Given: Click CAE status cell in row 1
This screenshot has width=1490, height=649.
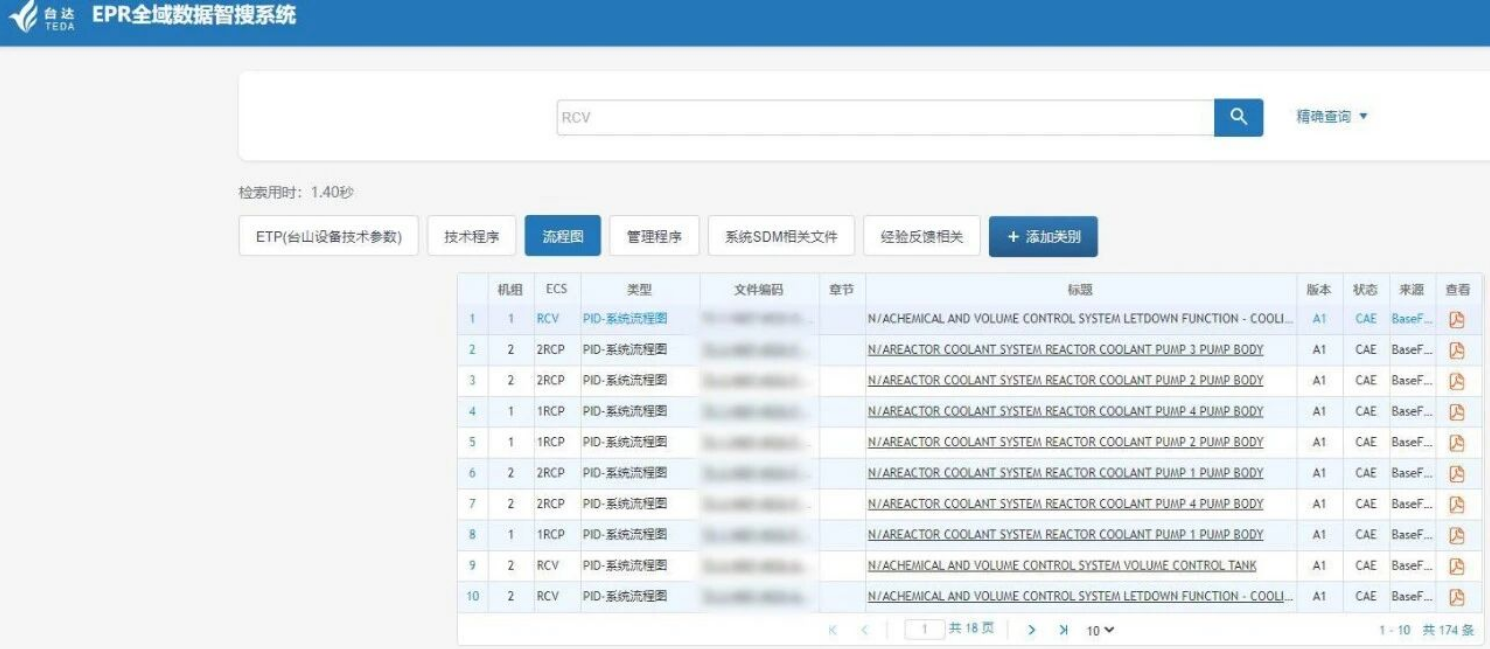Looking at the screenshot, I should (1366, 319).
